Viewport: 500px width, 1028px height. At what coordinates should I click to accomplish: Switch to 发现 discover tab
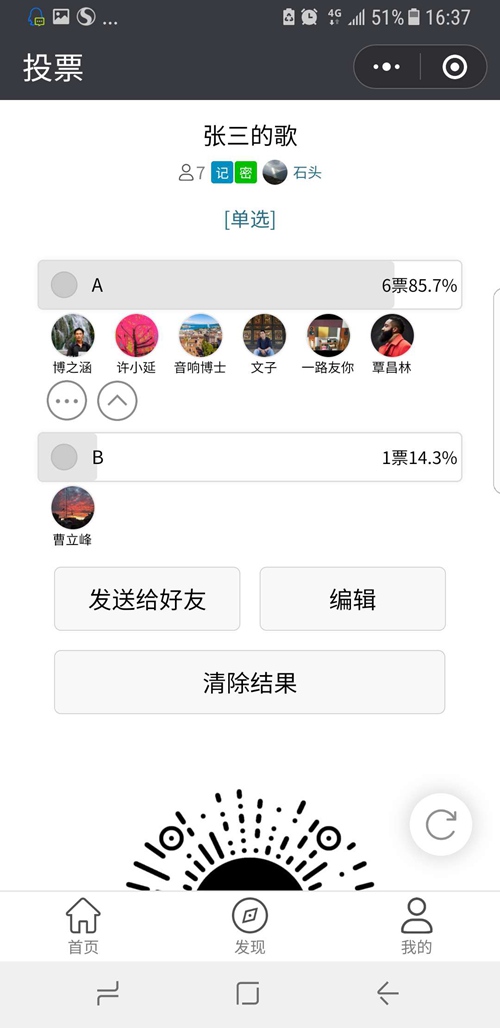pos(250,926)
